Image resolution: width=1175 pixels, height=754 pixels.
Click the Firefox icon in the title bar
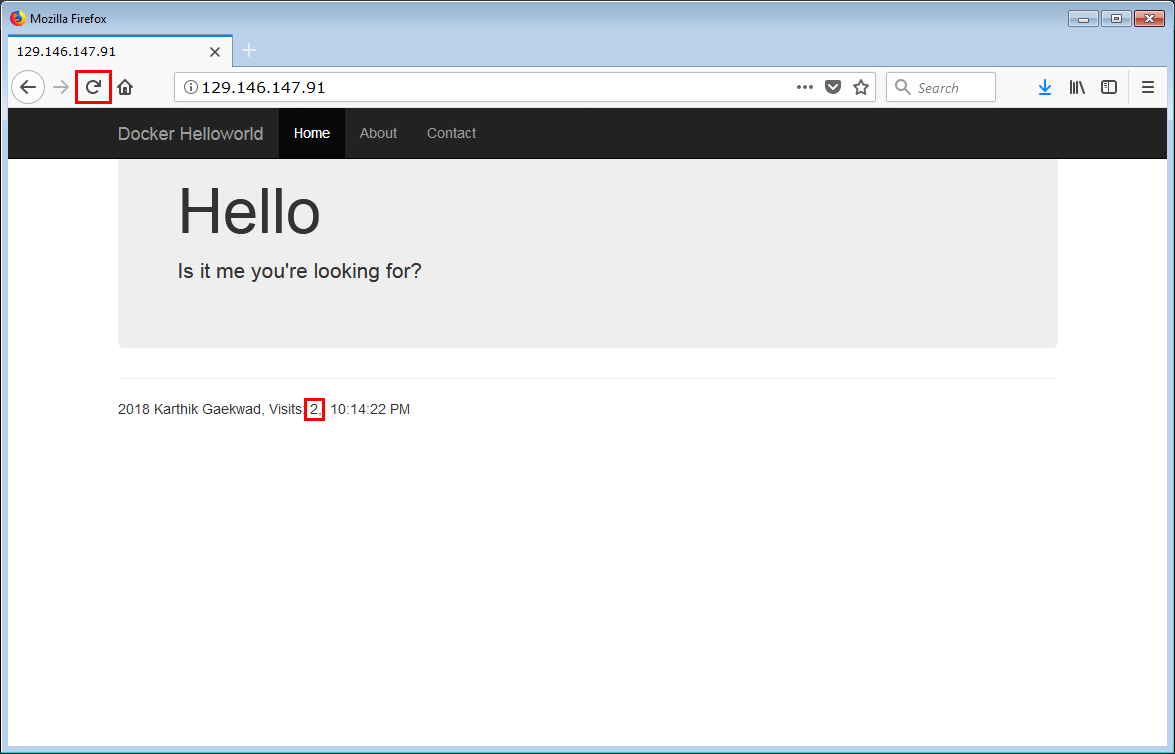(15, 18)
